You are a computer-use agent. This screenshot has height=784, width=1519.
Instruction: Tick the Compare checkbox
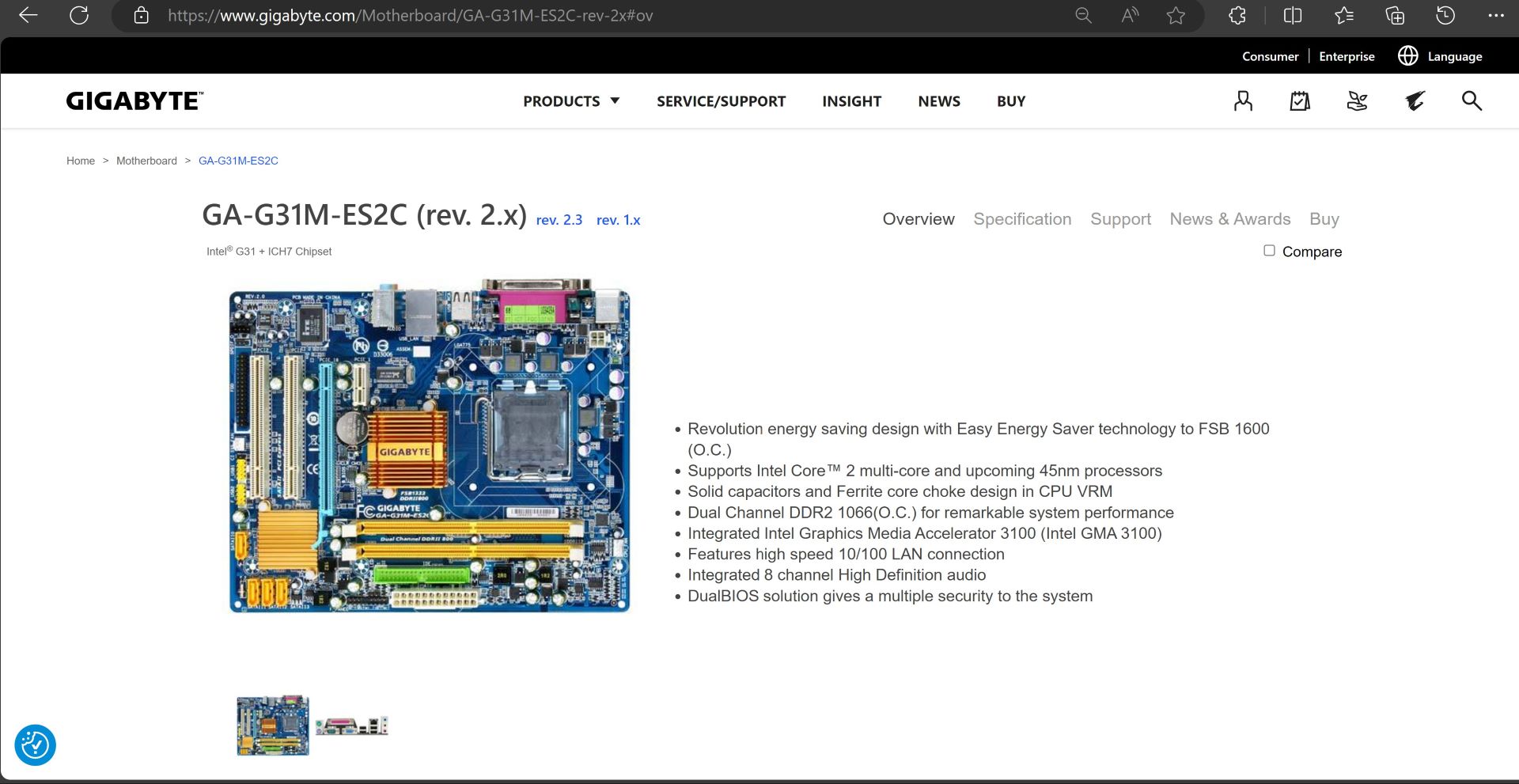(x=1269, y=250)
